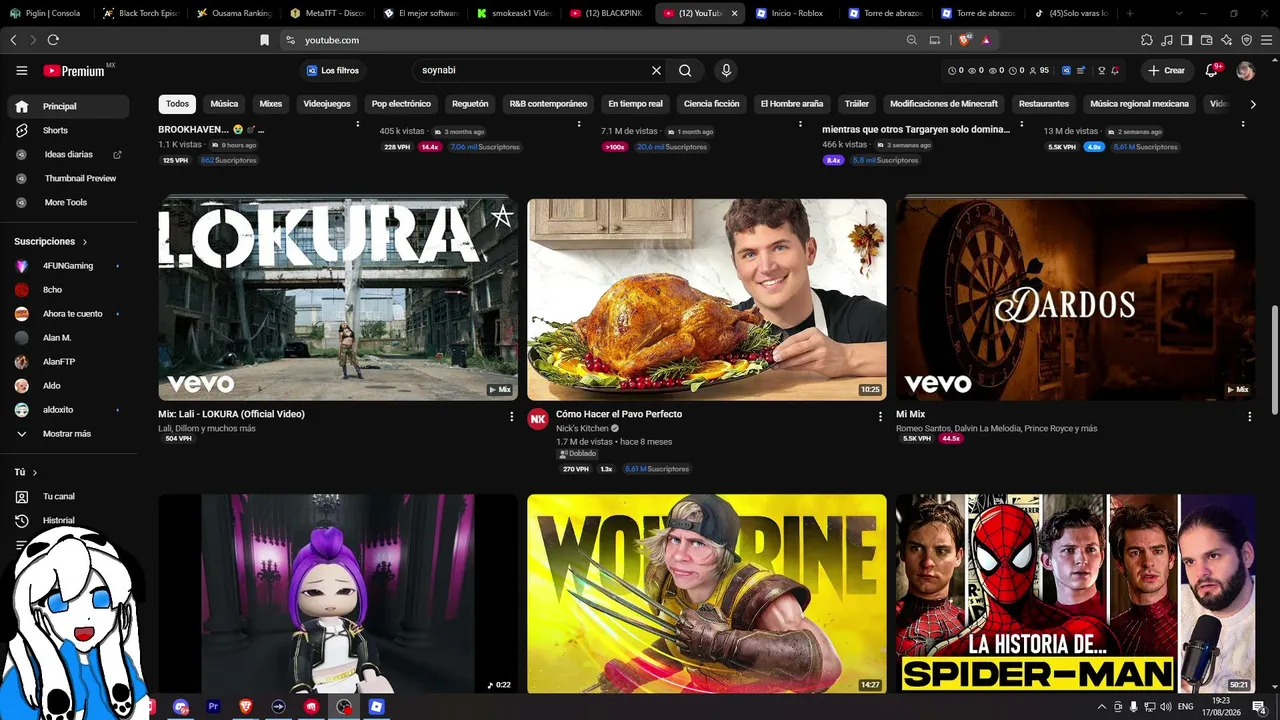This screenshot has height=720, width=1280.
Task: Filter by R&B contemporáneo
Action: 548,104
